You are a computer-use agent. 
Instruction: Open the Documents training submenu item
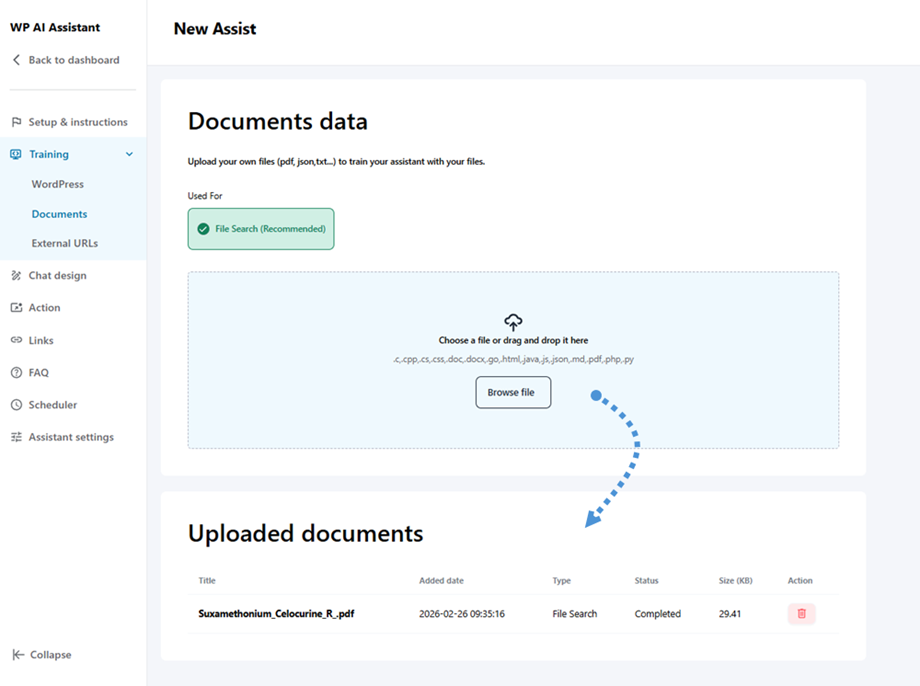click(59, 214)
